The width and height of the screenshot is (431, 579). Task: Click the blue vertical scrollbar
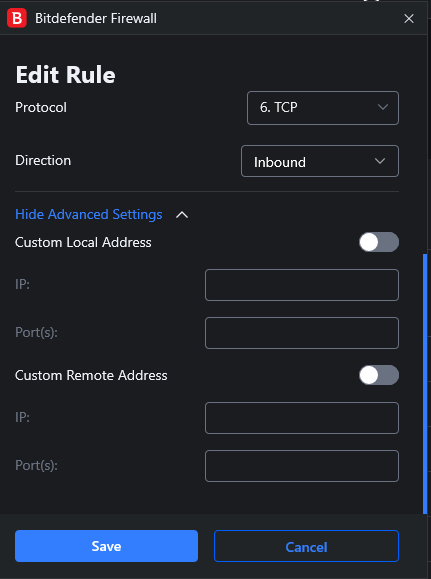pyautogui.click(x=425, y=383)
